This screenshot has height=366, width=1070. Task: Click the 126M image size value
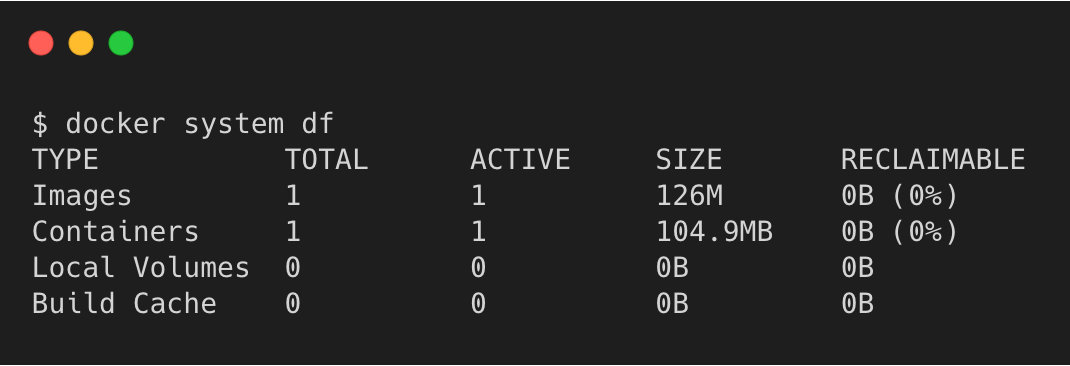pos(689,196)
